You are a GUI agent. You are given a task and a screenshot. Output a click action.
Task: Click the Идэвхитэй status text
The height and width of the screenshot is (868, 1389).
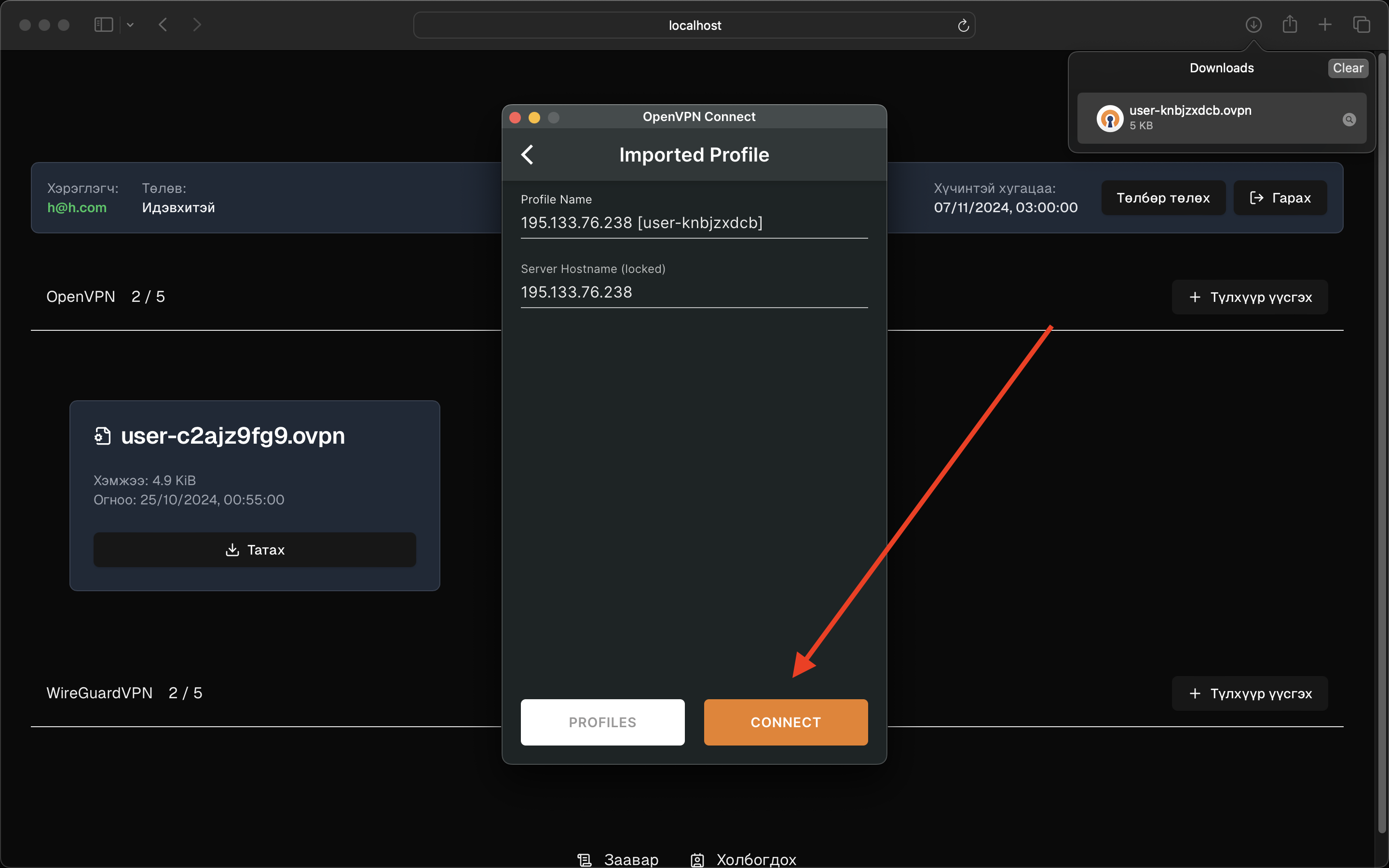click(x=178, y=207)
